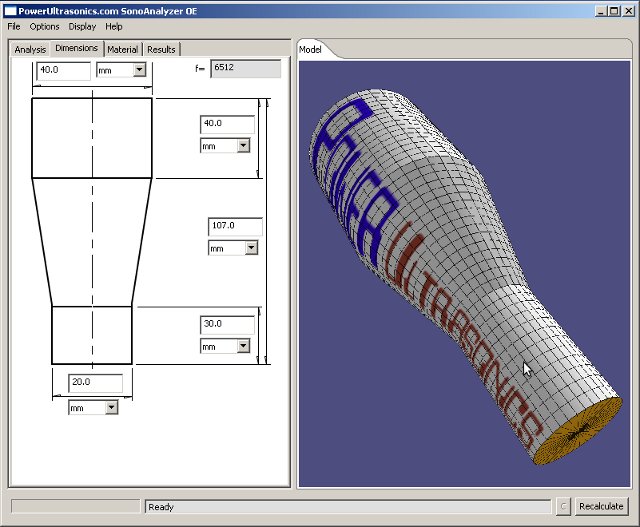The image size is (640, 527).
Task: Open the Display menu
Action: click(x=82, y=27)
